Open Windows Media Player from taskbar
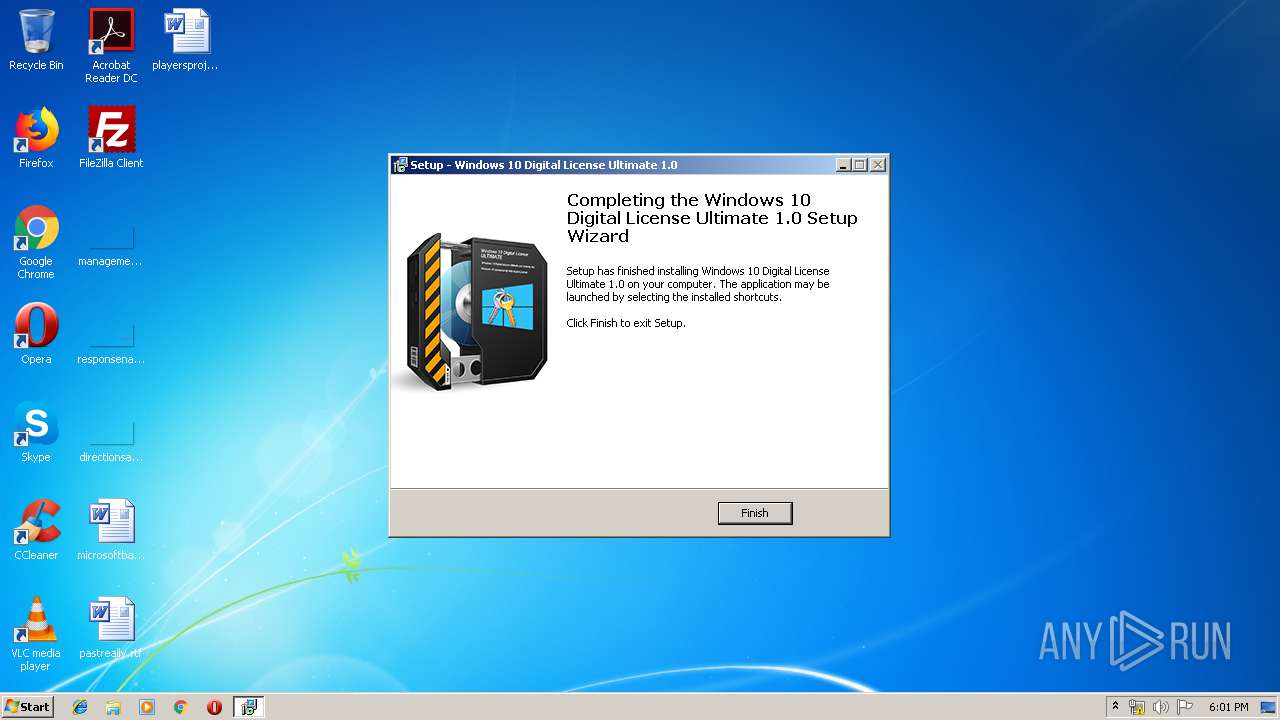This screenshot has height=720, width=1280. coord(147,707)
